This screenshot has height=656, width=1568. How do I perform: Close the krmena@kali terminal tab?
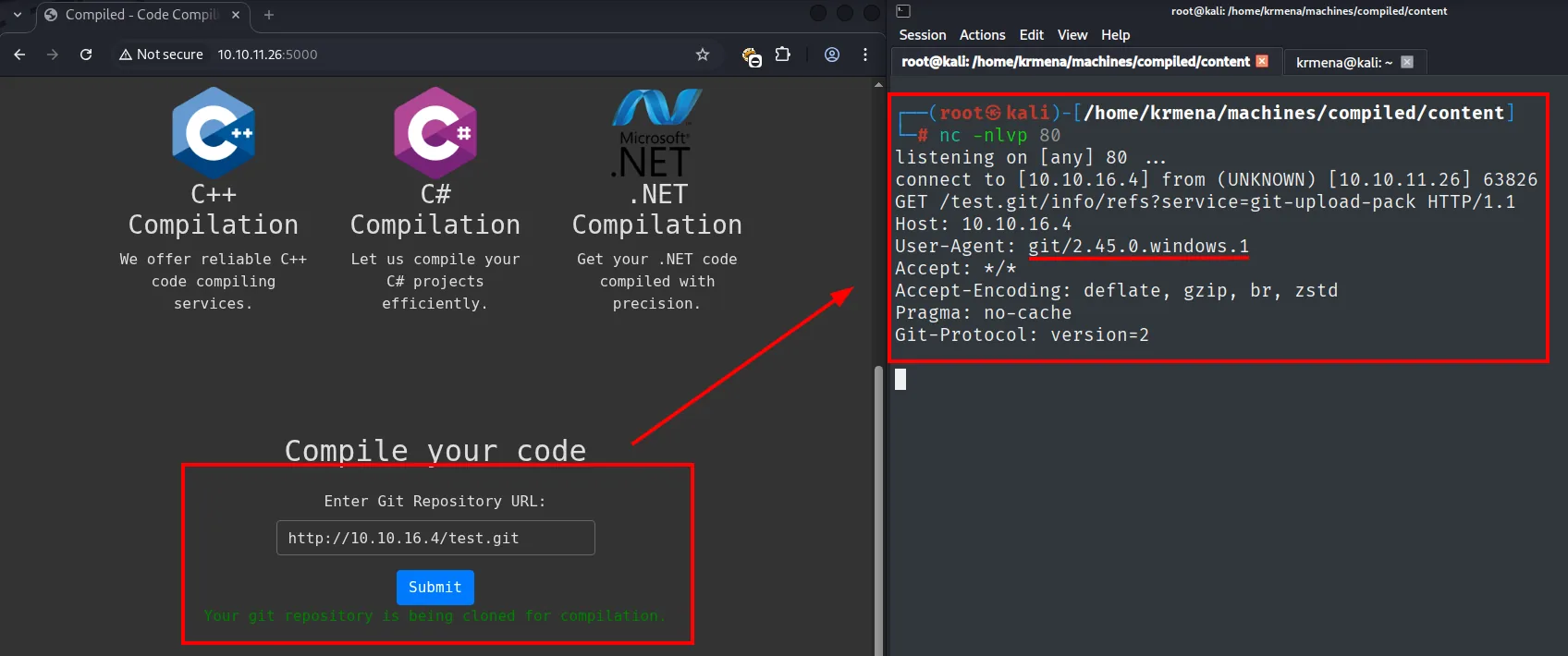[1407, 62]
